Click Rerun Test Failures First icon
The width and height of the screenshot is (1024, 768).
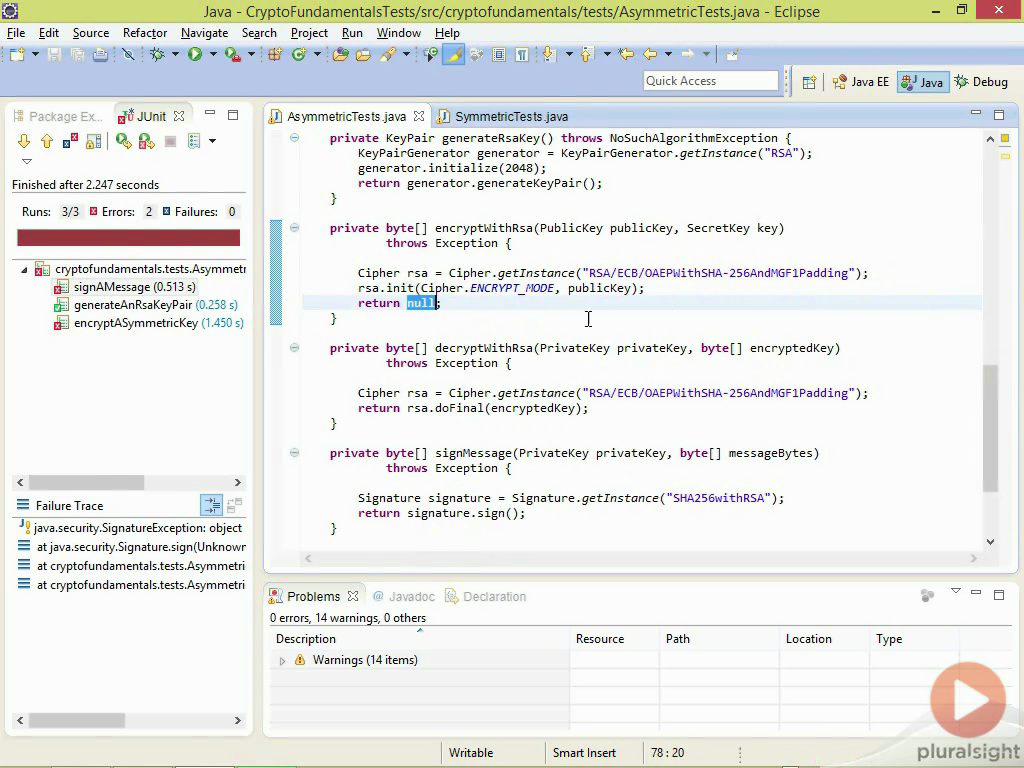point(146,141)
